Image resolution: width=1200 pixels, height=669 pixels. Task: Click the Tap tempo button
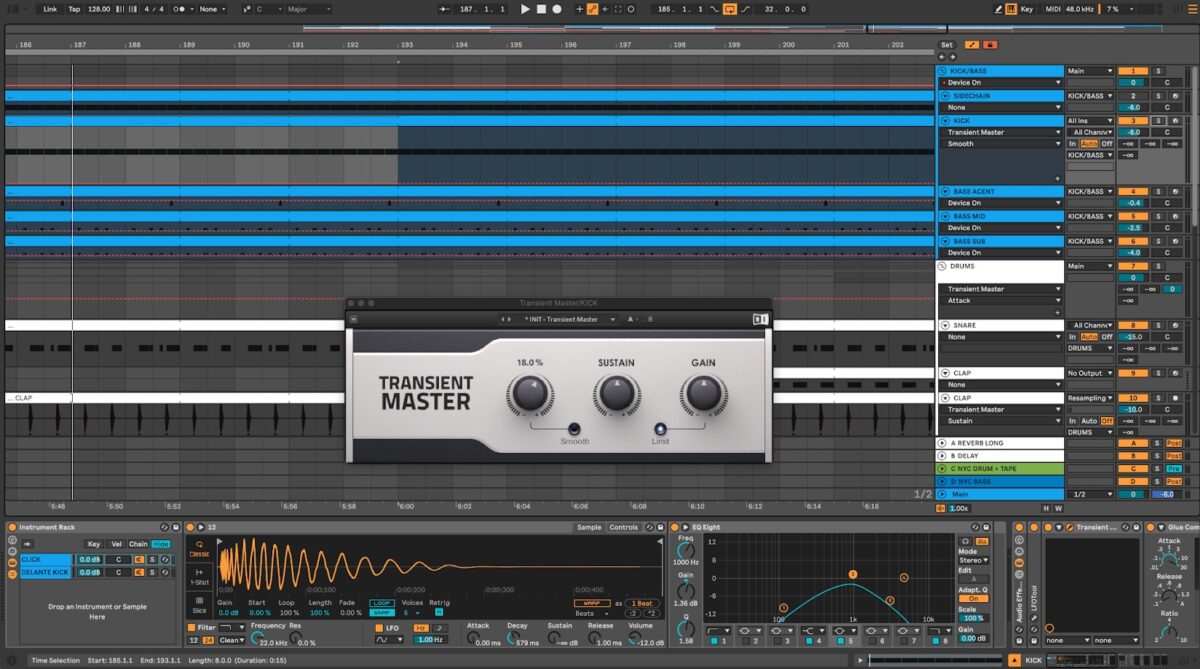pyautogui.click(x=75, y=9)
